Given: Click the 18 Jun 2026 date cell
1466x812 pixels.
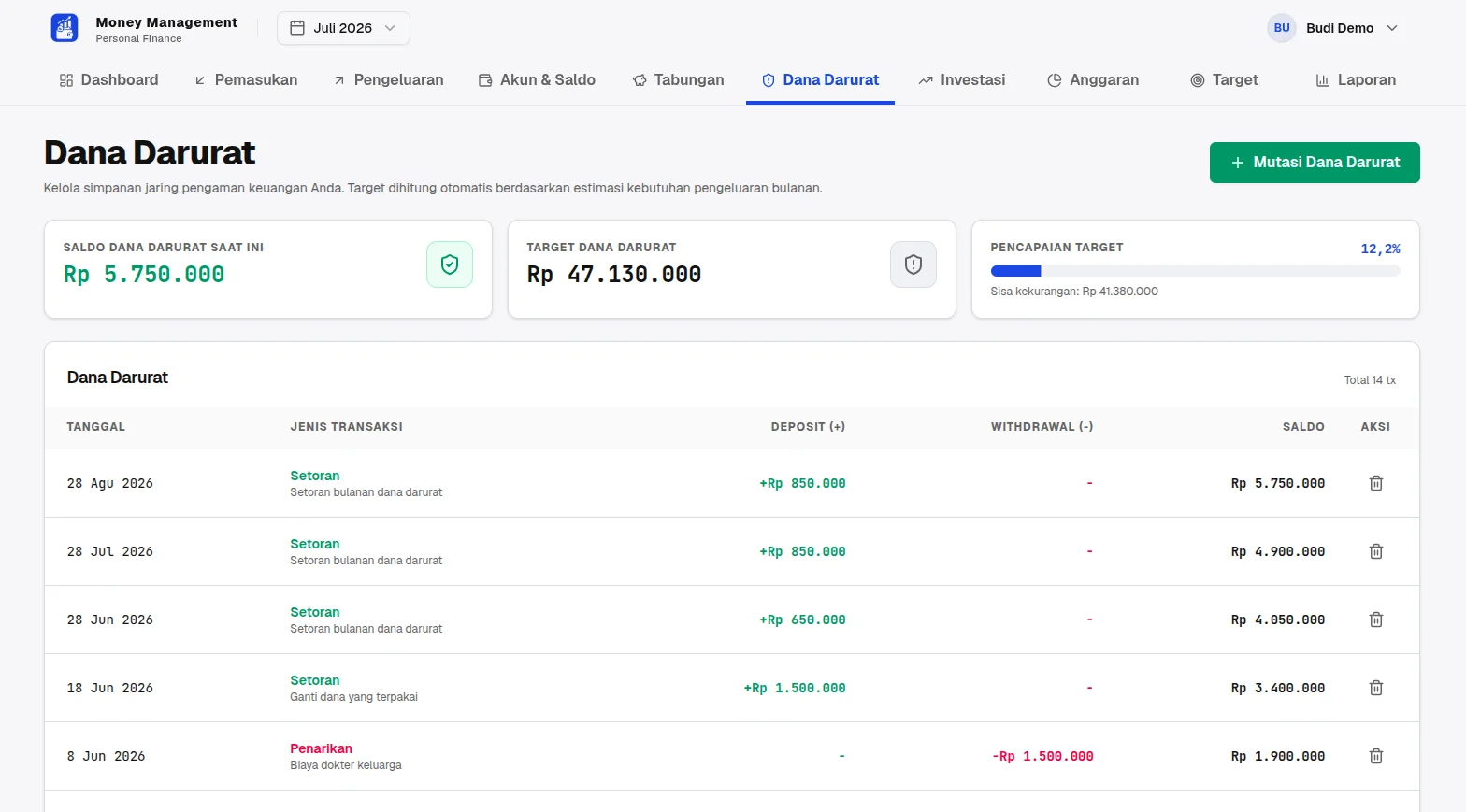Looking at the screenshot, I should coord(109,688).
